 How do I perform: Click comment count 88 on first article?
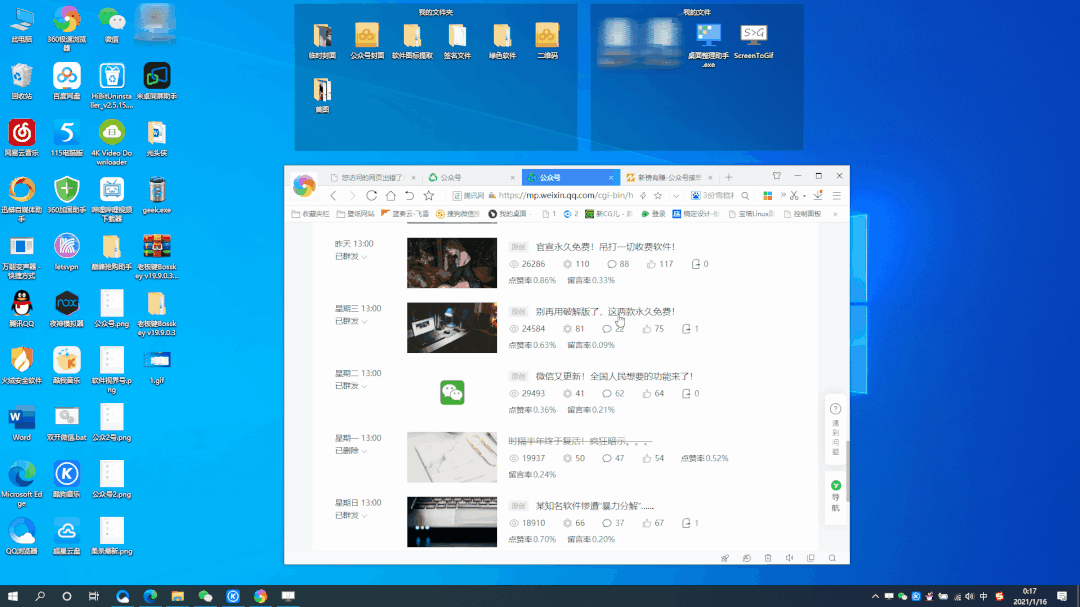(x=618, y=264)
